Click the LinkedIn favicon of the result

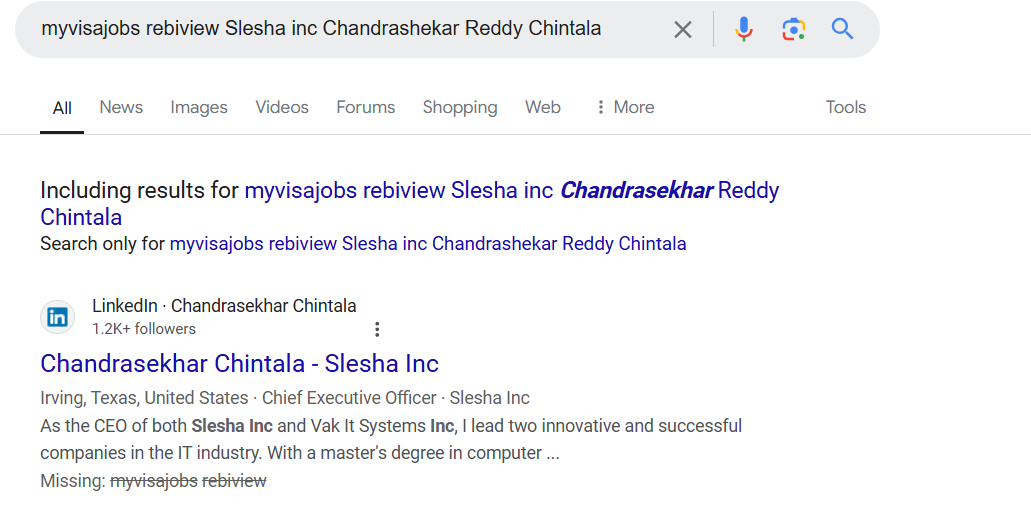(x=58, y=317)
